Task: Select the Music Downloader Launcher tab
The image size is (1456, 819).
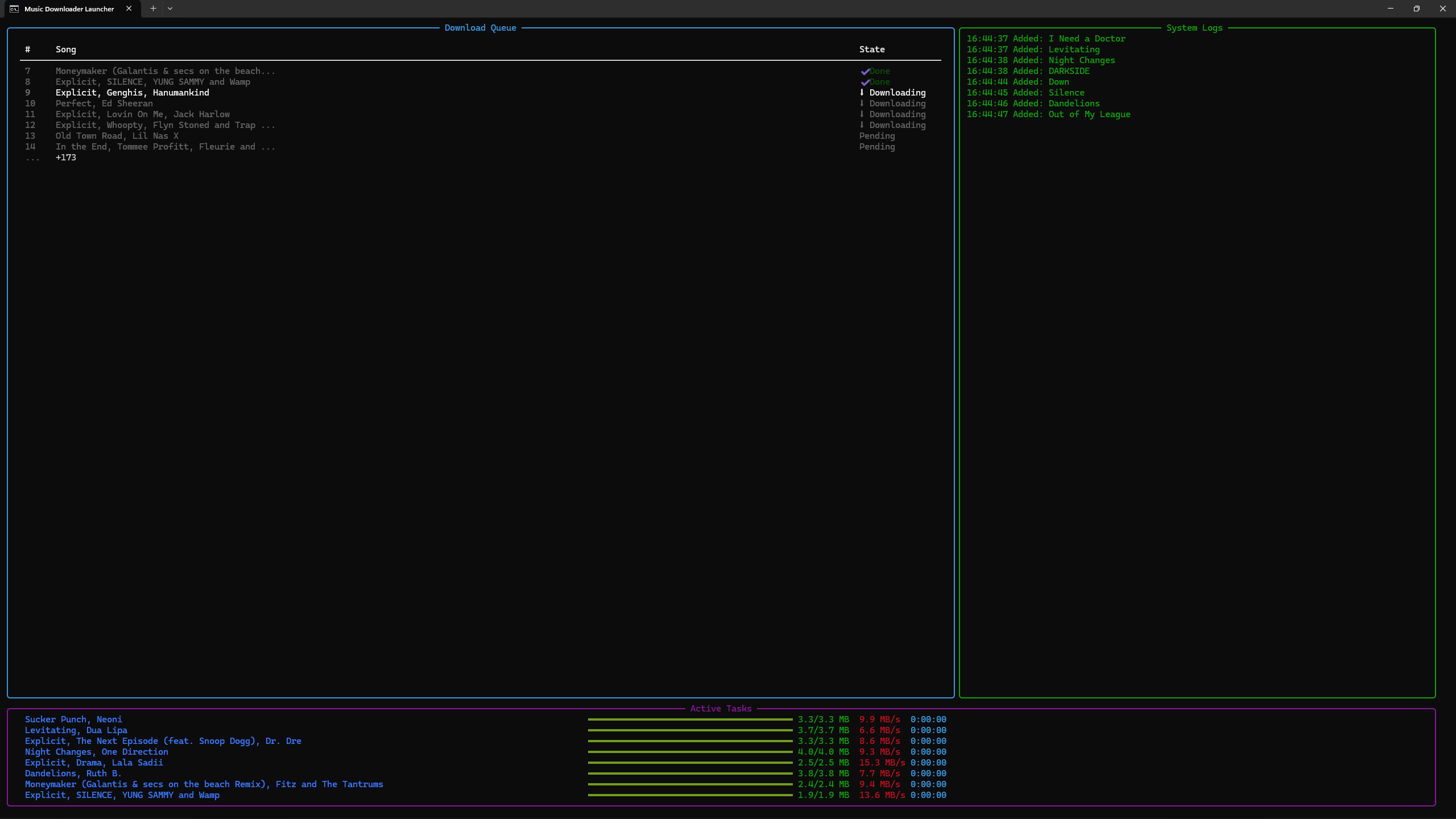Action: (69, 9)
